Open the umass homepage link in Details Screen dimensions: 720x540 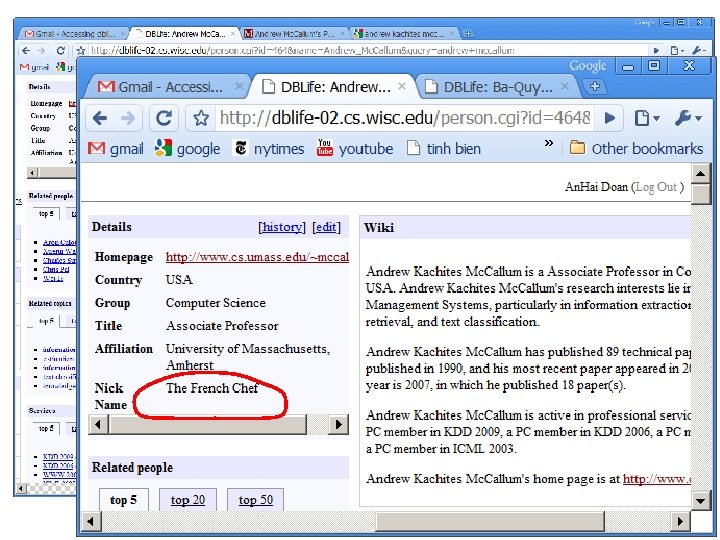[x=257, y=257]
